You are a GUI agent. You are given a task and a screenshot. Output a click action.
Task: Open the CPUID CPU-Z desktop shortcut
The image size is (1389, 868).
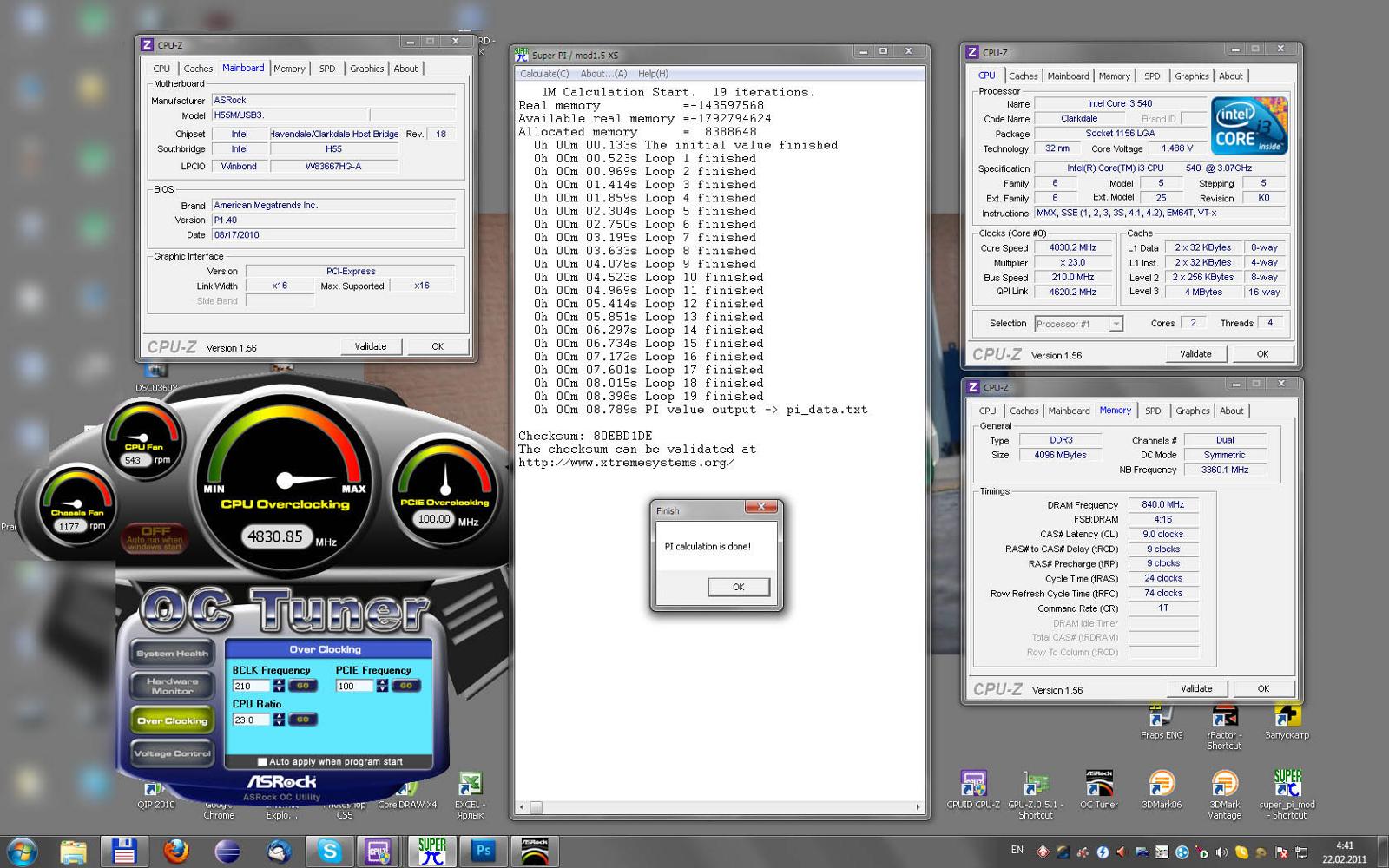(x=973, y=789)
